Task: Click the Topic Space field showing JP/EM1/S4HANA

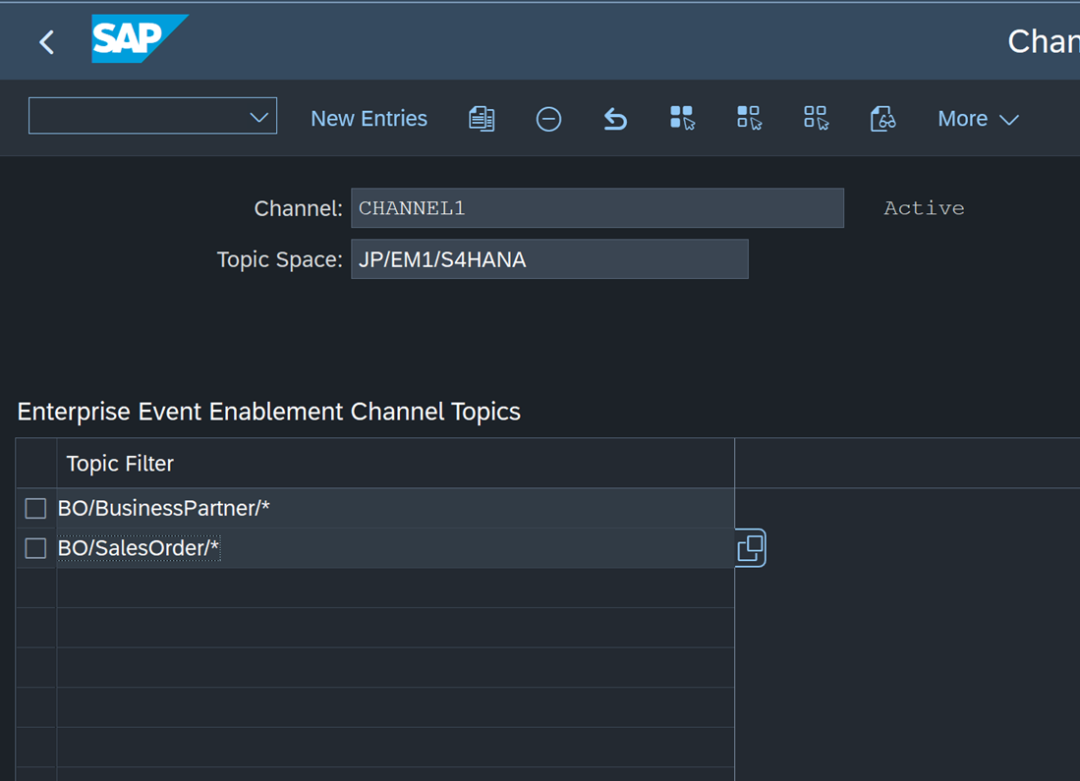Action: point(550,259)
